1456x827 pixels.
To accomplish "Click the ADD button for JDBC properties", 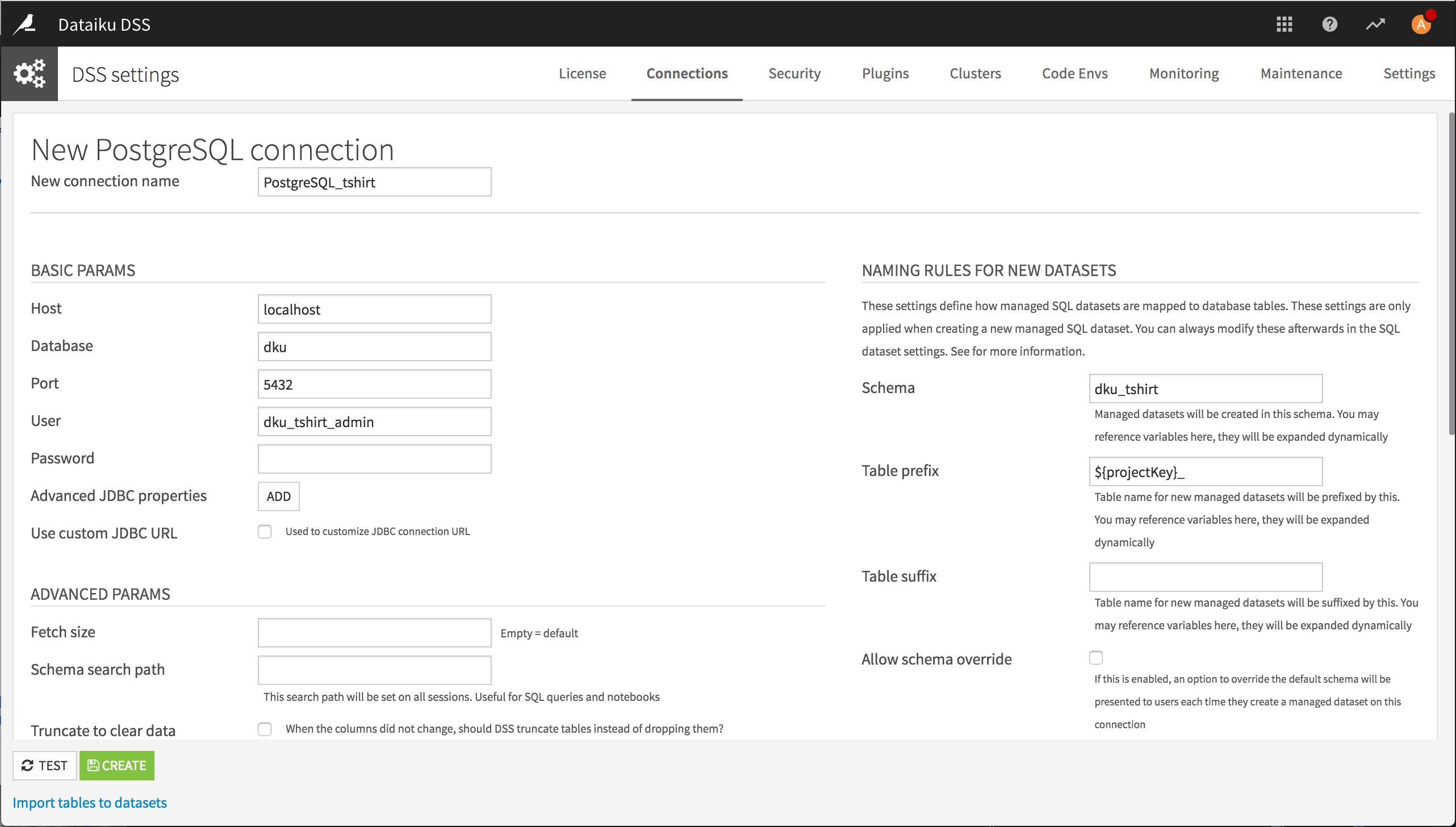I will 278,496.
